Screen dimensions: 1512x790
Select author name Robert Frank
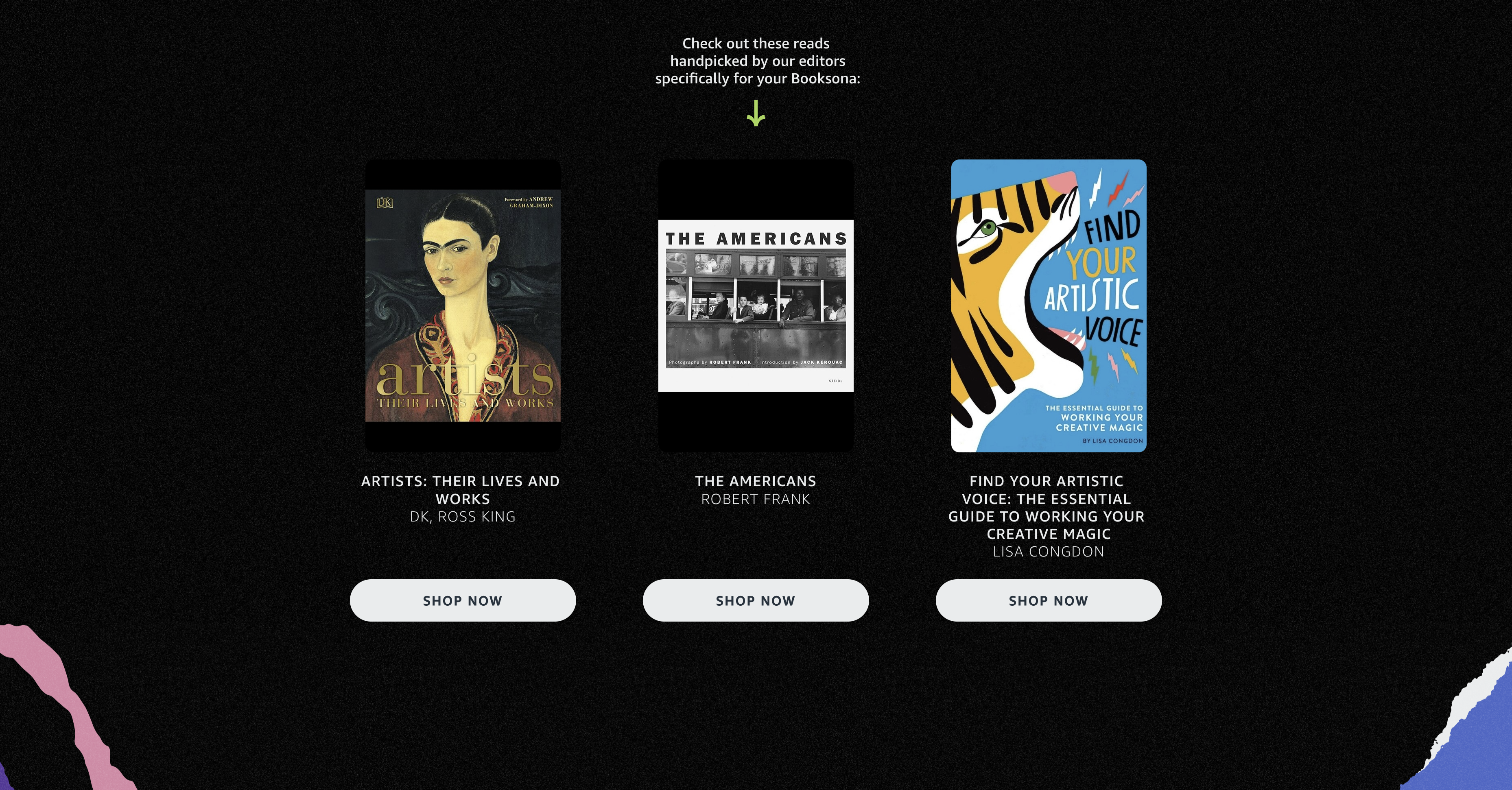pos(756,499)
